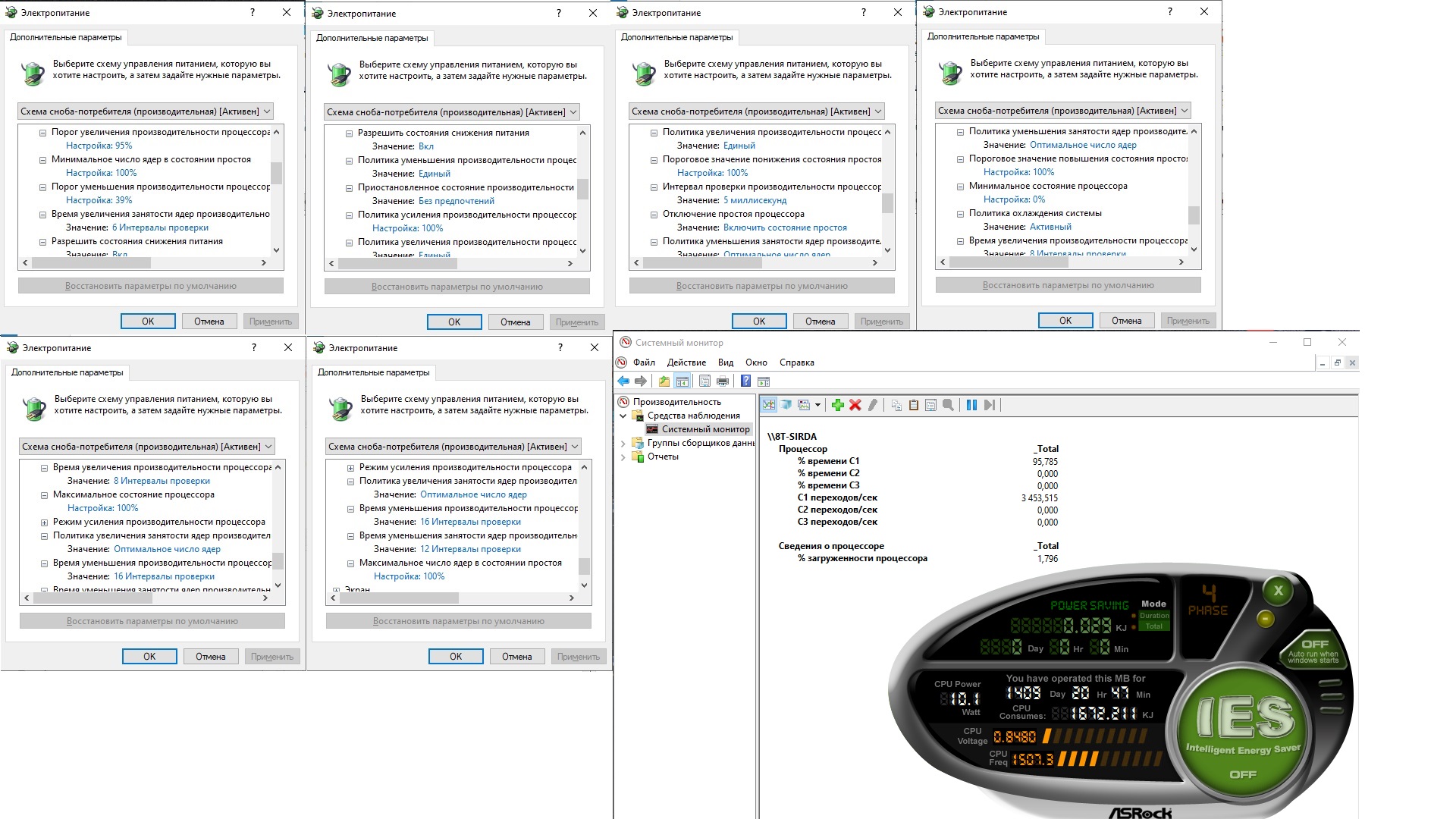Pause the display with the freeze icon

971,405
